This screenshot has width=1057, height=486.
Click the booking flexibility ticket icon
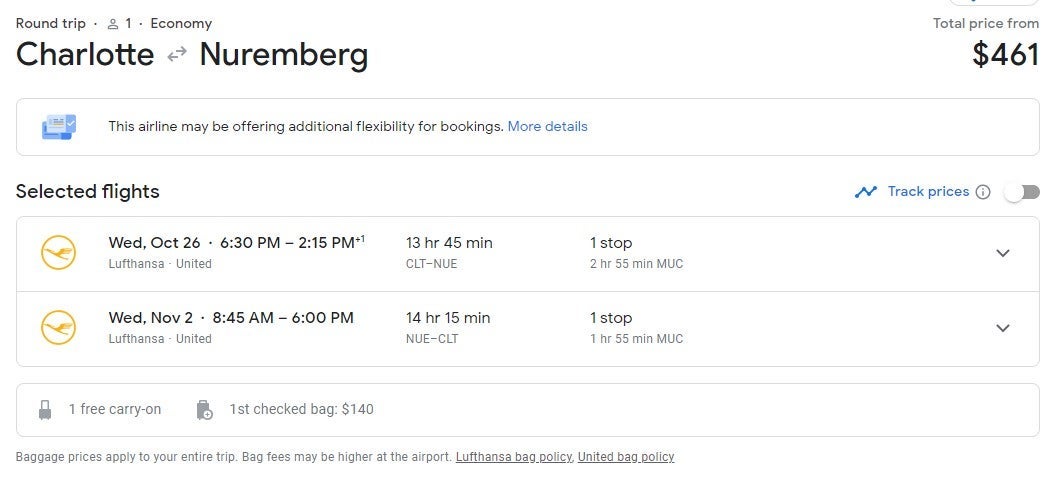58,127
